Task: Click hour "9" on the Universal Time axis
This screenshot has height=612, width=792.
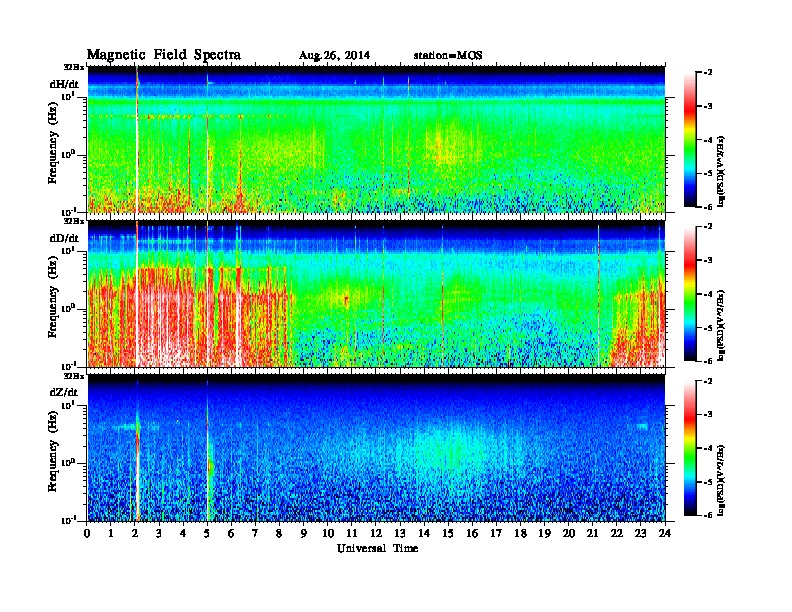Action: pyautogui.click(x=304, y=533)
